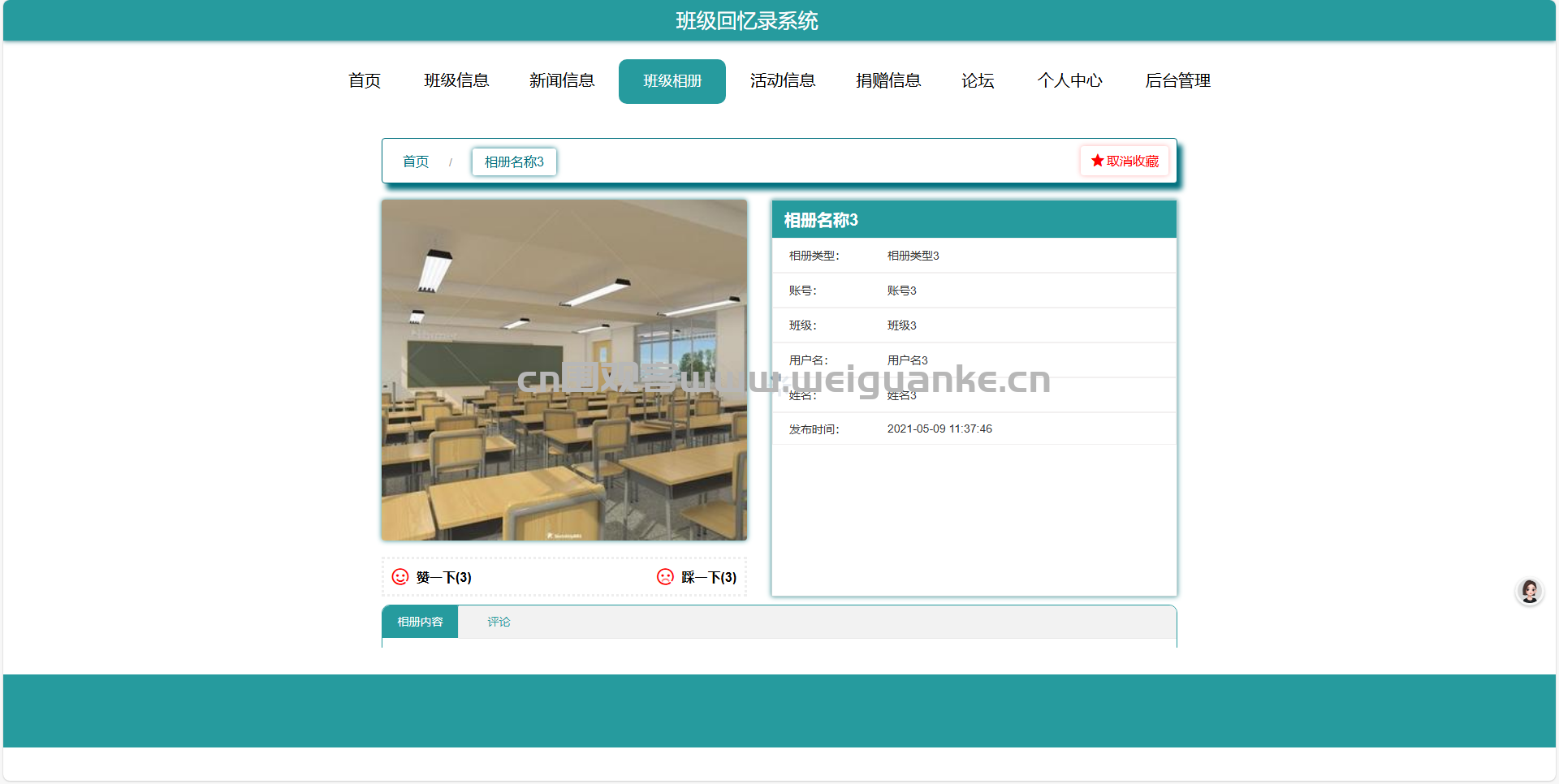Click the 相册类型3 value
This screenshot has width=1559, height=784.
(913, 256)
